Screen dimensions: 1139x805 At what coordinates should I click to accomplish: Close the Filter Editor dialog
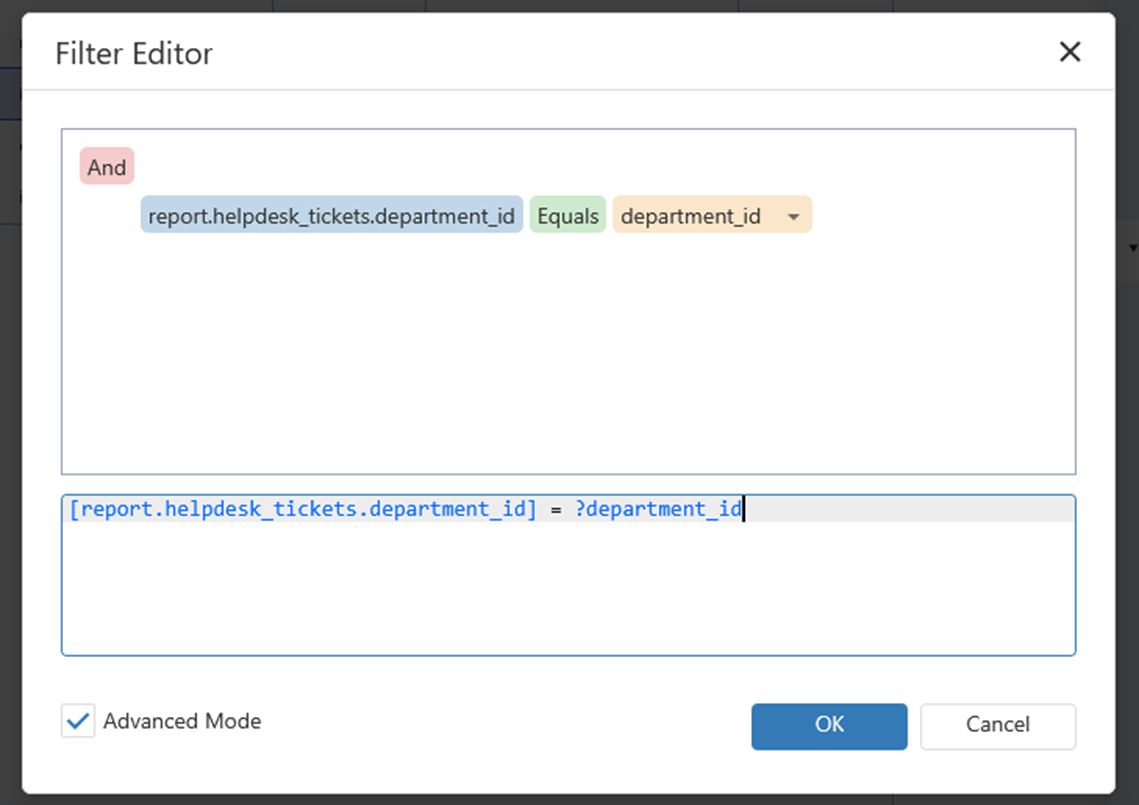(1069, 52)
